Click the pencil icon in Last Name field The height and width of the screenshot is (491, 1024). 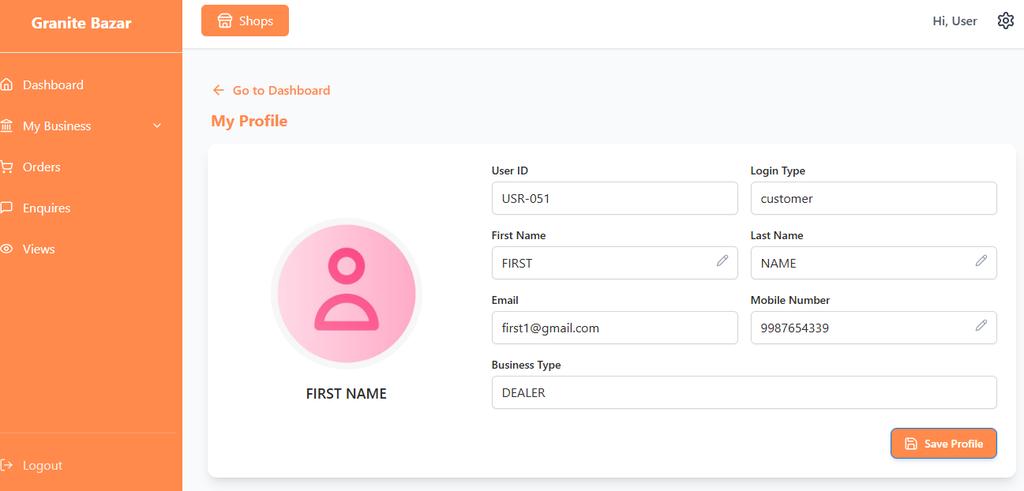point(981,261)
